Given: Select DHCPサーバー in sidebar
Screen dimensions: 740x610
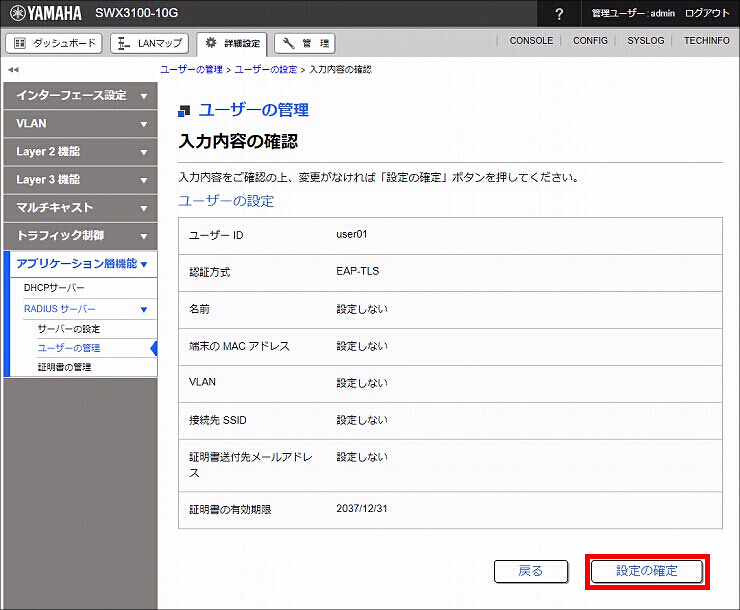Looking at the screenshot, I should [54, 288].
